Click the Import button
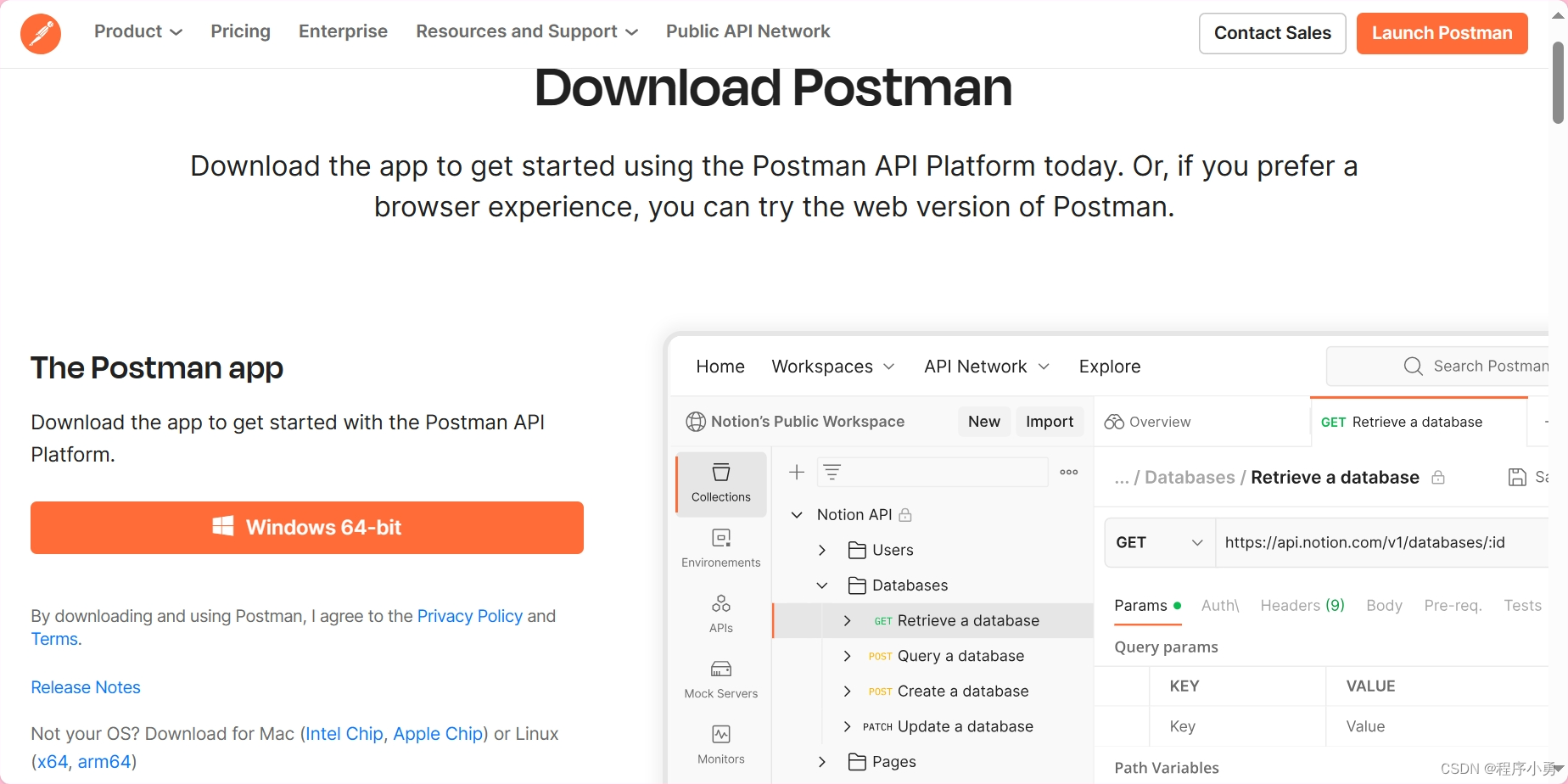 tap(1050, 422)
